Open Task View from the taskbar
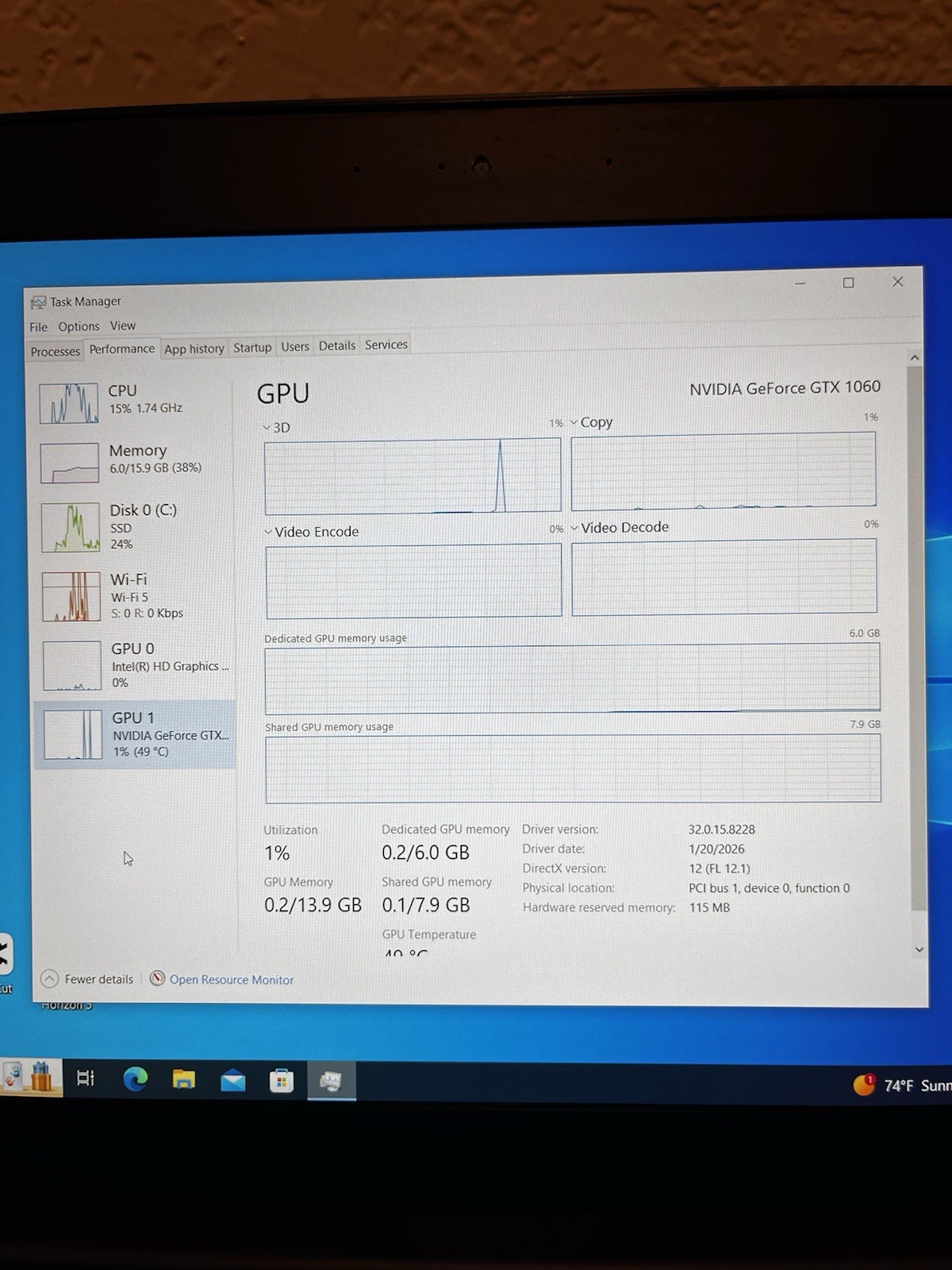The width and height of the screenshot is (952, 1270). pos(86,1078)
